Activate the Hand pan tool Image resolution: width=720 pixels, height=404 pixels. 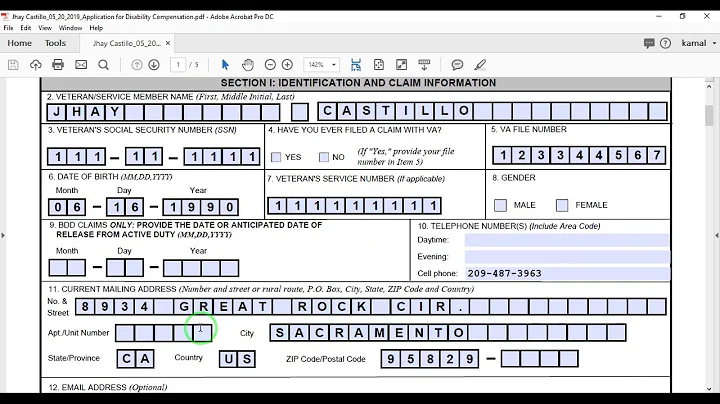coord(248,65)
